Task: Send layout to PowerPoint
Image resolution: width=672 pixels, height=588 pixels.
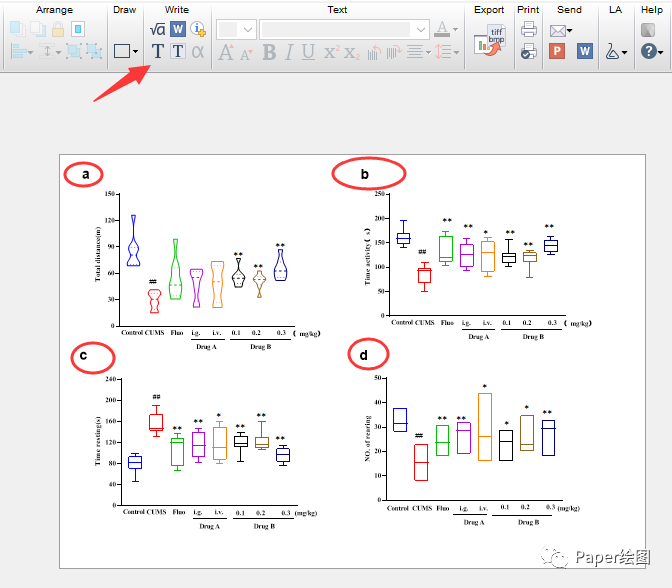Action: (x=557, y=51)
